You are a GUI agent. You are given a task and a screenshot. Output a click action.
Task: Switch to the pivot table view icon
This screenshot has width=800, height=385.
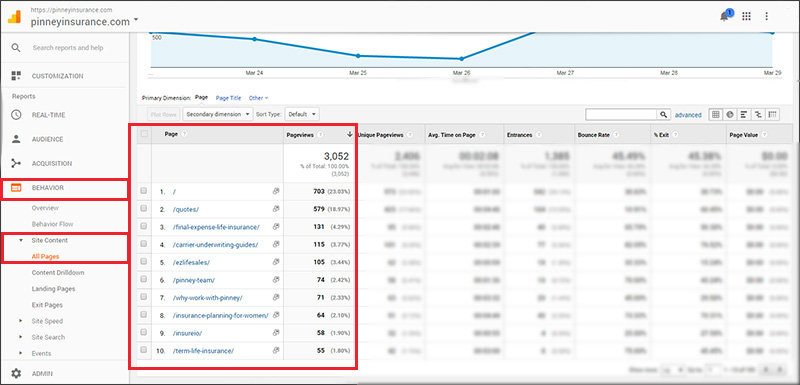click(x=773, y=115)
